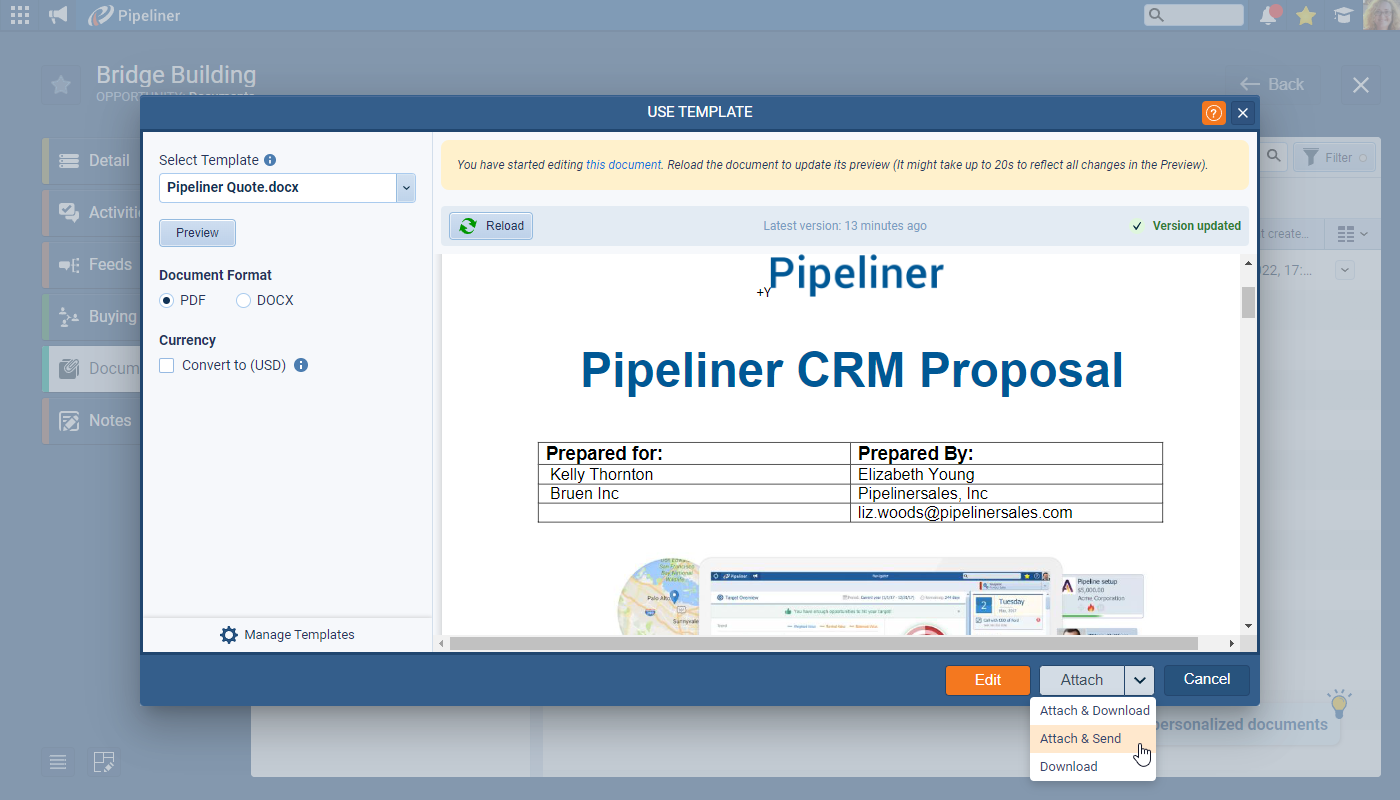Choose Attach & Send from the menu
1400x800 pixels.
coord(1081,739)
